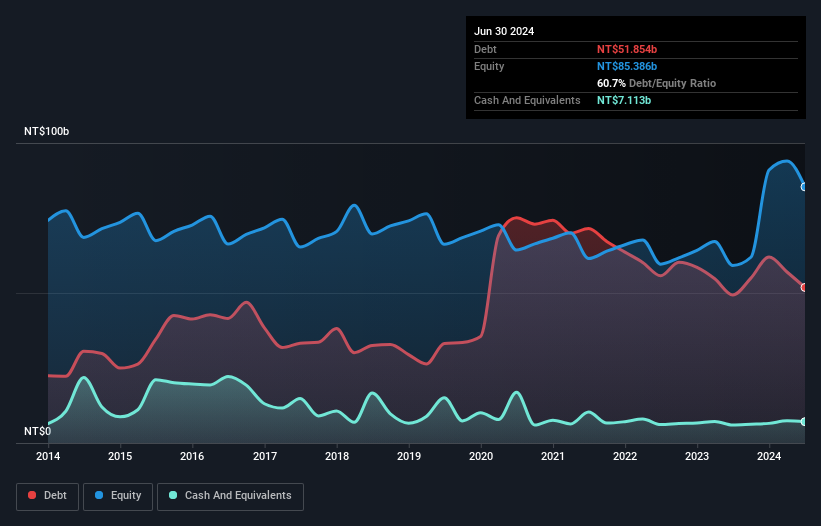Image resolution: width=821 pixels, height=526 pixels.
Task: Toggle Cash And Equivalents legend button
Action: 230,496
